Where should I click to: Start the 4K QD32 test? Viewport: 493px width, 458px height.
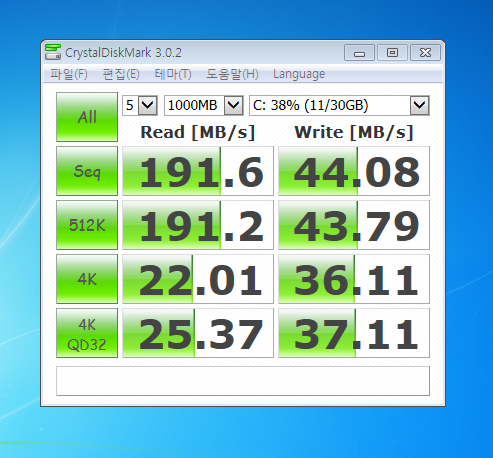coord(87,333)
